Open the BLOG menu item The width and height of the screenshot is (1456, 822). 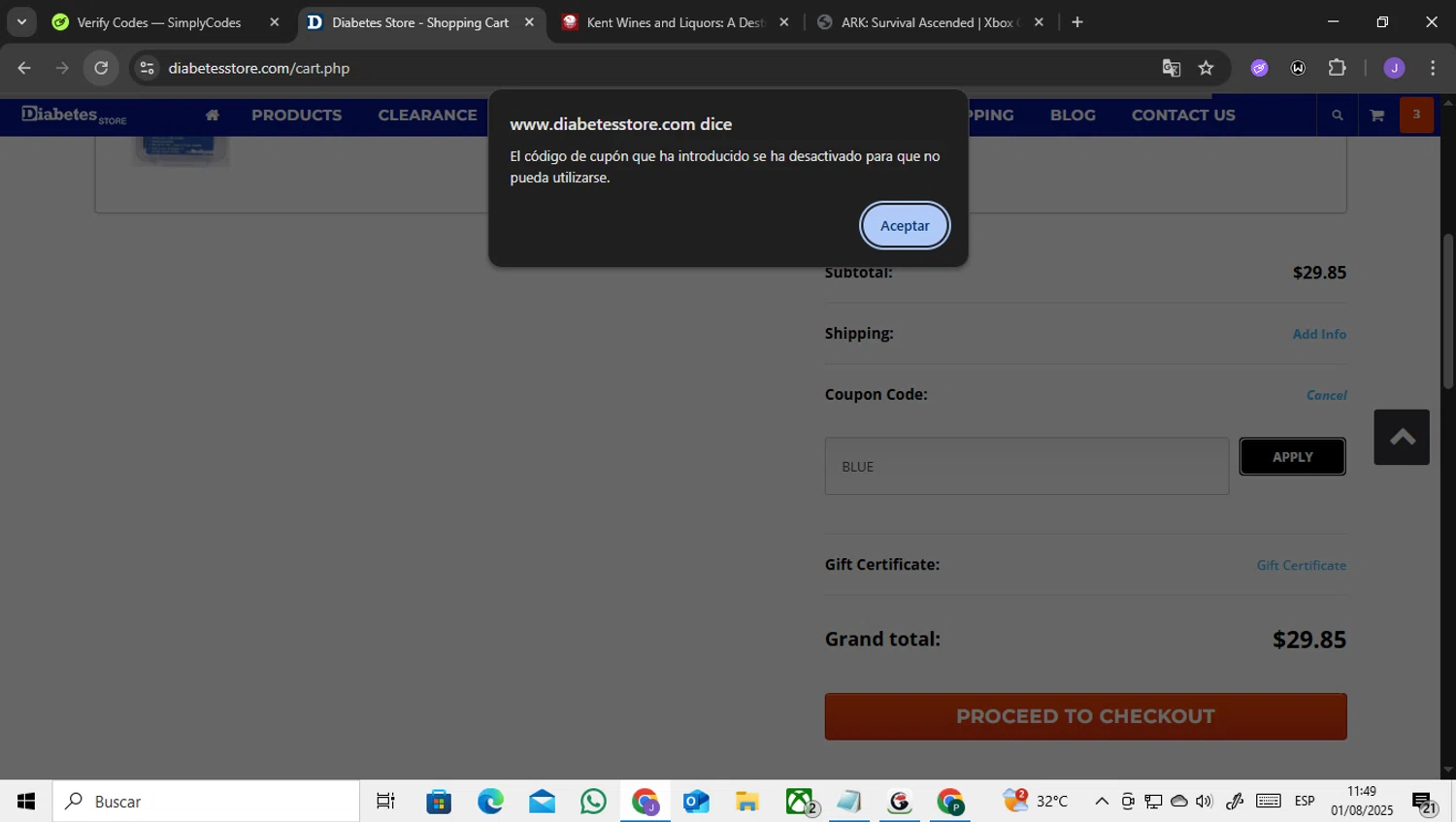coord(1073,115)
